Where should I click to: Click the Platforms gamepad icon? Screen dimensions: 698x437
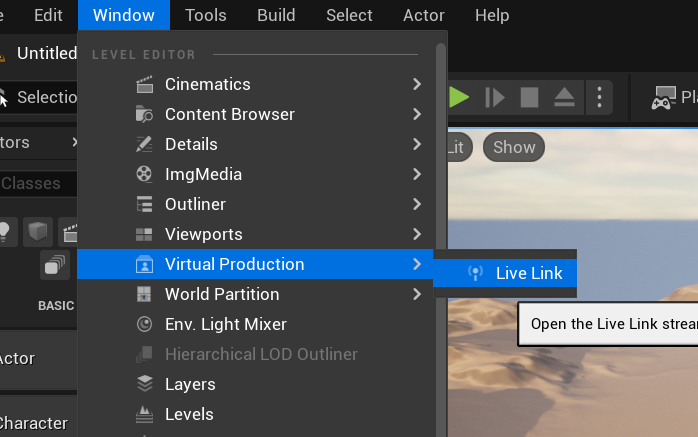click(x=664, y=97)
